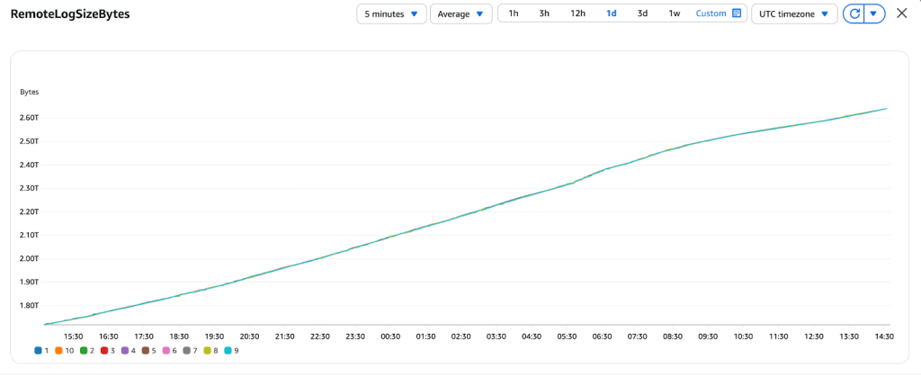Screen dimensions: 921x377
Task: Toggle legend series 8 olive swatch
Action: pos(207,351)
